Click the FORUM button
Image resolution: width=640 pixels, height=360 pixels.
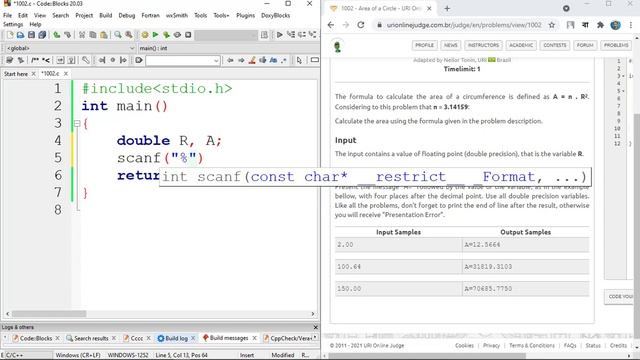tap(585, 45)
